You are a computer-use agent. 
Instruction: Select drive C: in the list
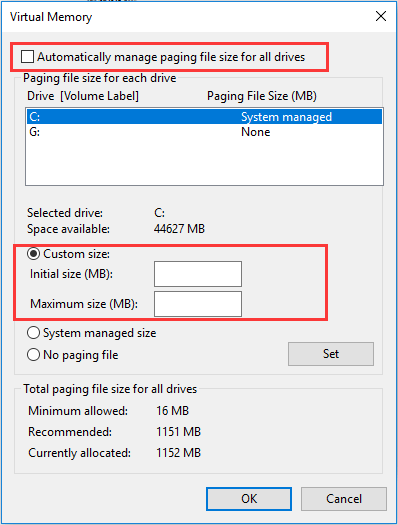pyautogui.click(x=204, y=117)
